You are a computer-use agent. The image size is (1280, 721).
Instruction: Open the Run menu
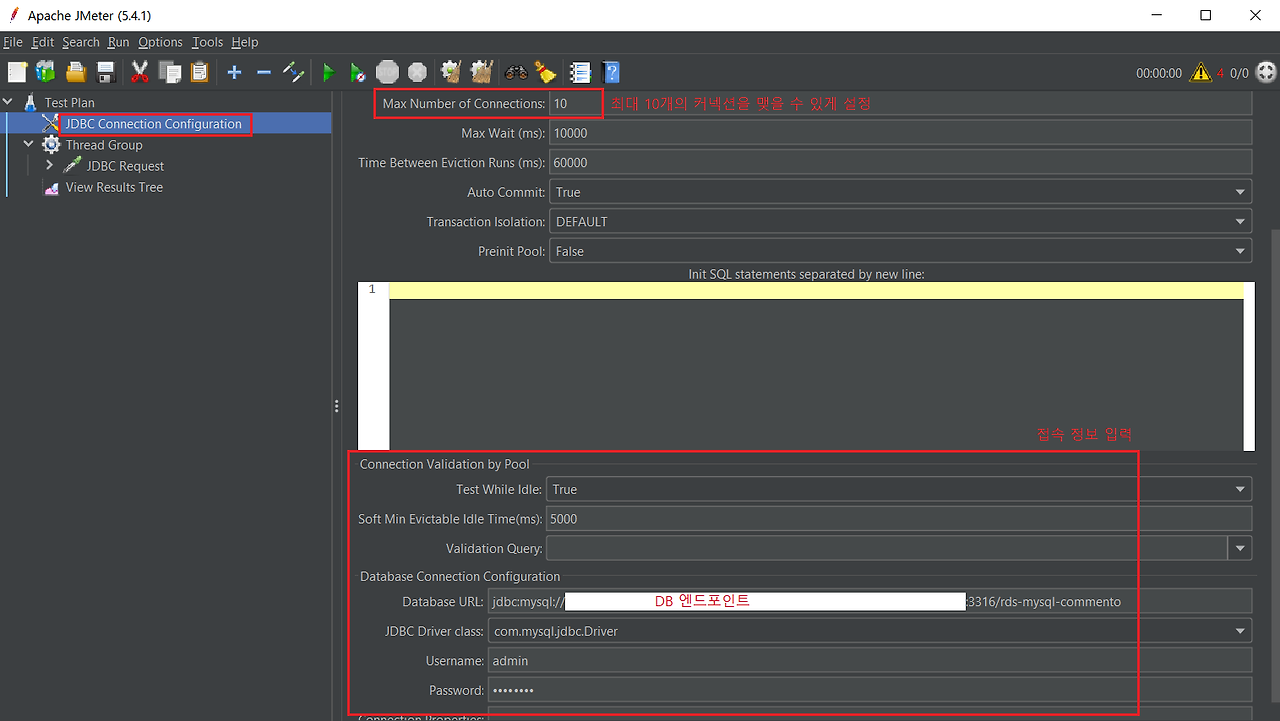point(119,42)
